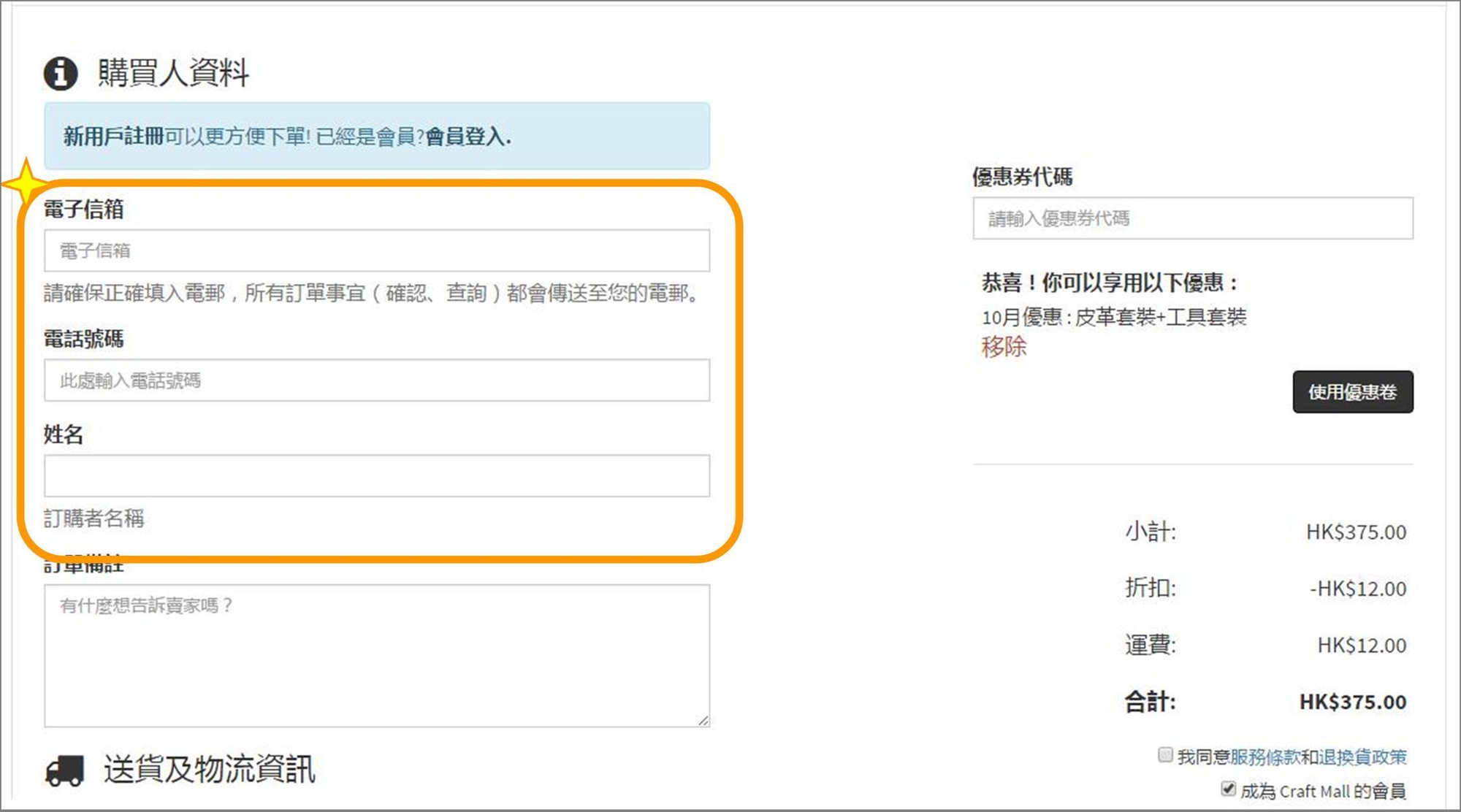
Task: Grab the order notes resize handle
Action: [703, 720]
